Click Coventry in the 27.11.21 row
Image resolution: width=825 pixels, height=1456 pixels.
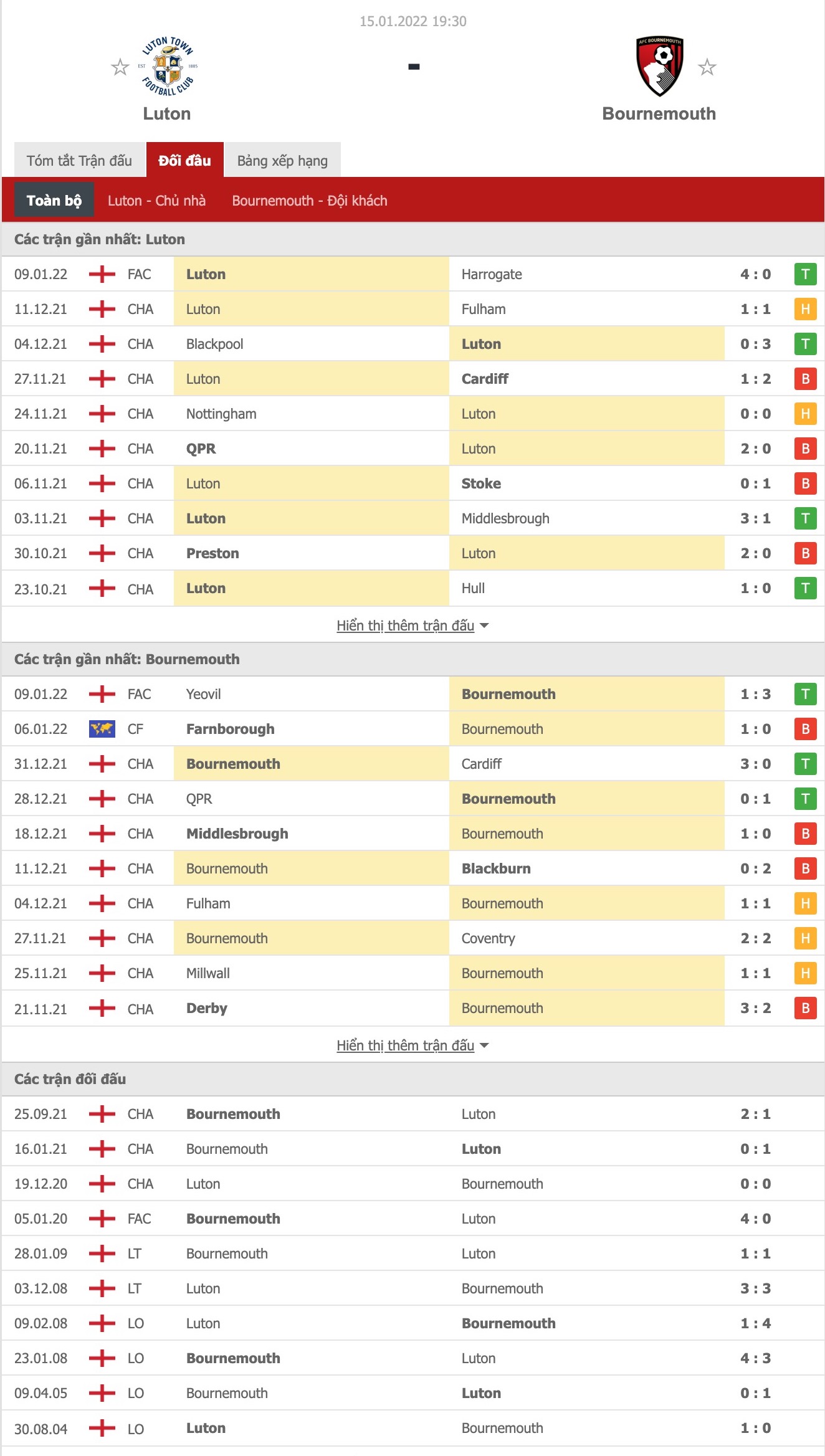click(x=488, y=938)
